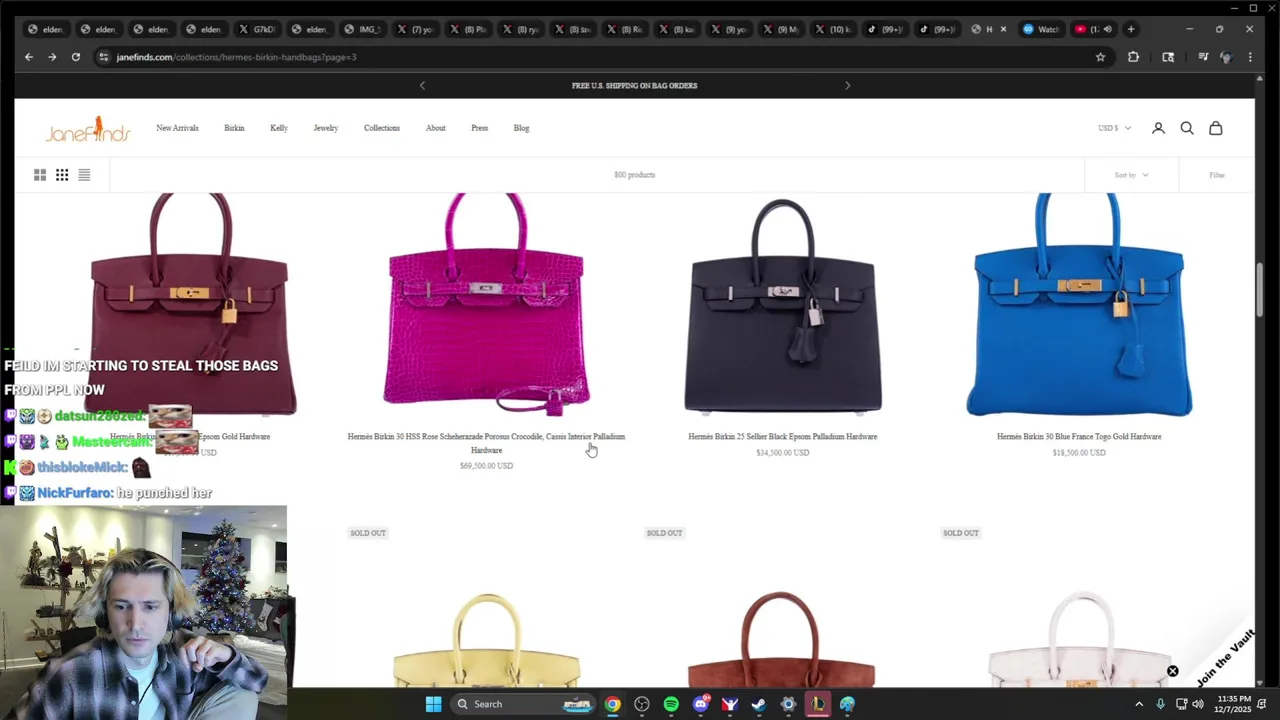Image resolution: width=1280 pixels, height=720 pixels.
Task: Open Discord from the taskbar
Action: (x=701, y=704)
